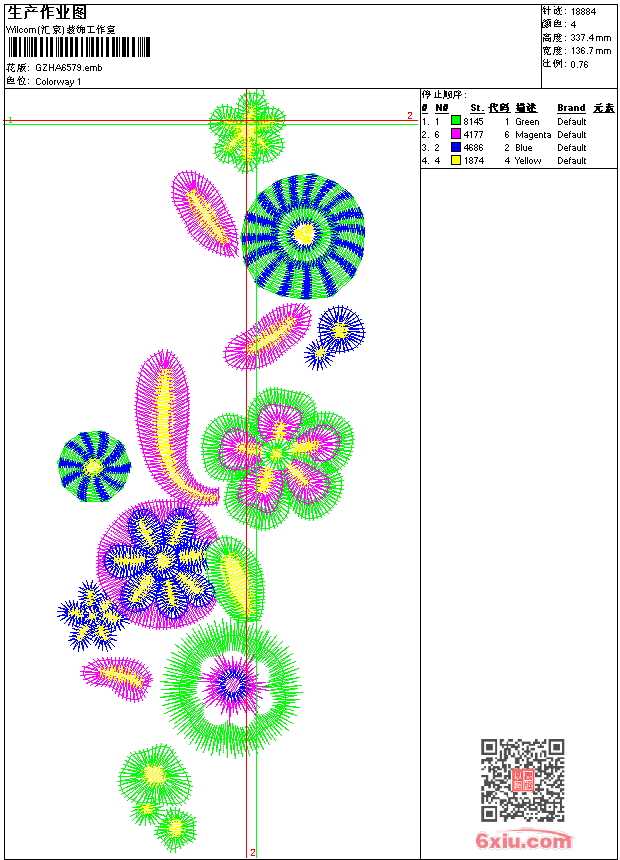Click Default brand in the Magenta row
This screenshot has width=620, height=860.
pos(572,135)
